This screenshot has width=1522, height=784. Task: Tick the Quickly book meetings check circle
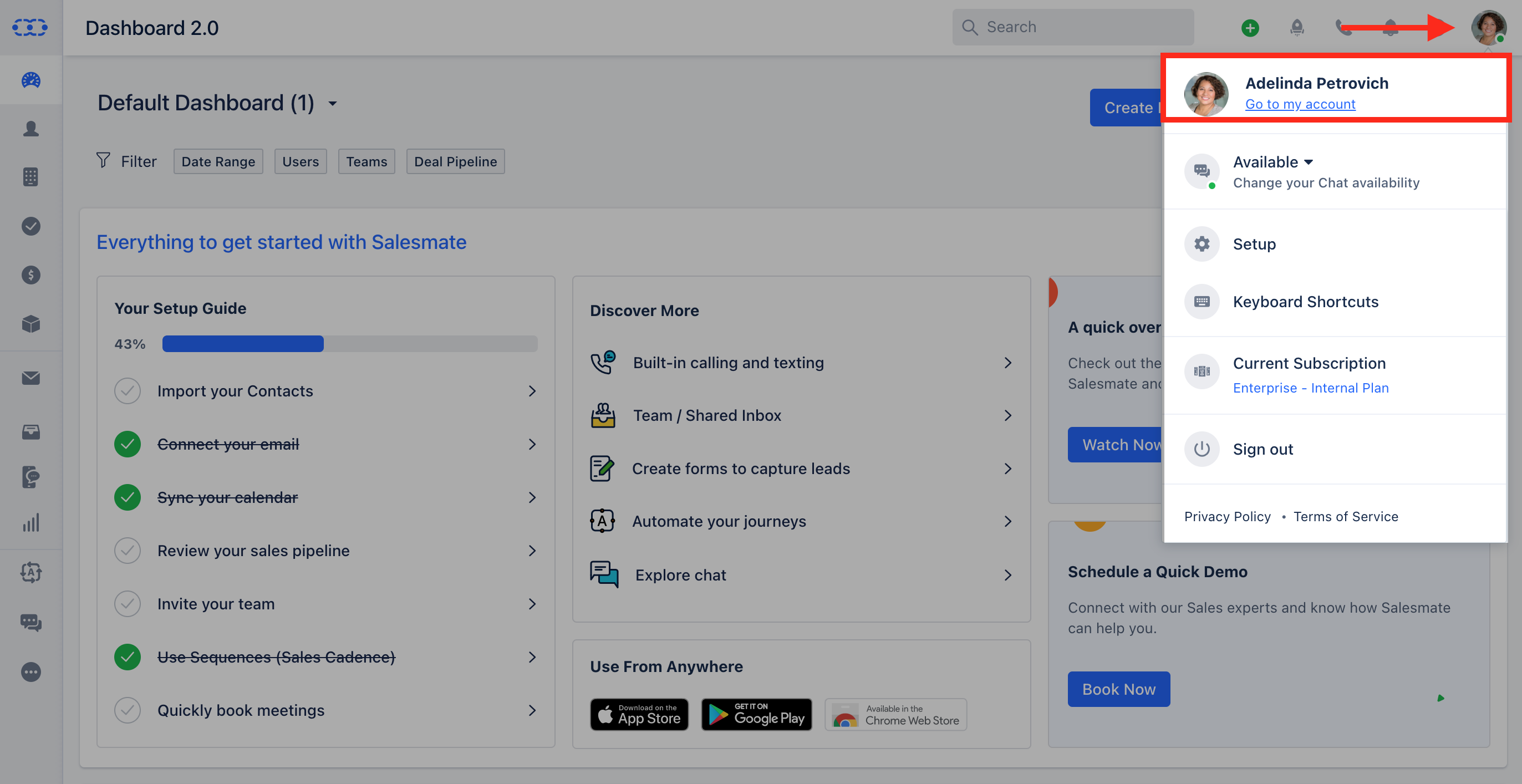(x=127, y=710)
